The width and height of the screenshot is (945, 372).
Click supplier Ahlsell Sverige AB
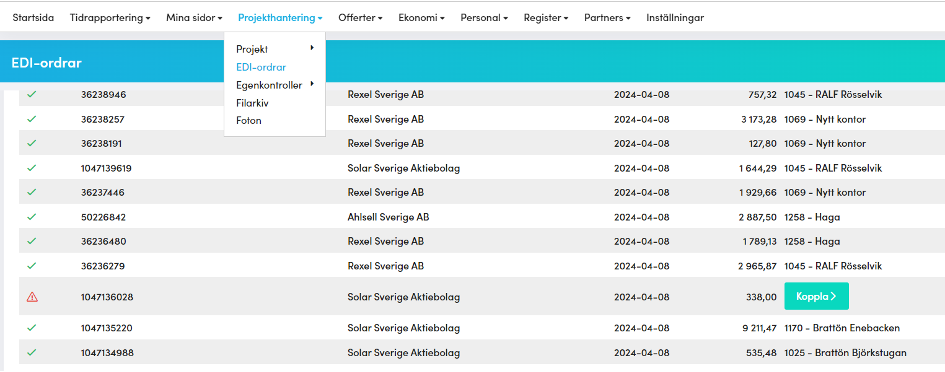[x=388, y=216]
